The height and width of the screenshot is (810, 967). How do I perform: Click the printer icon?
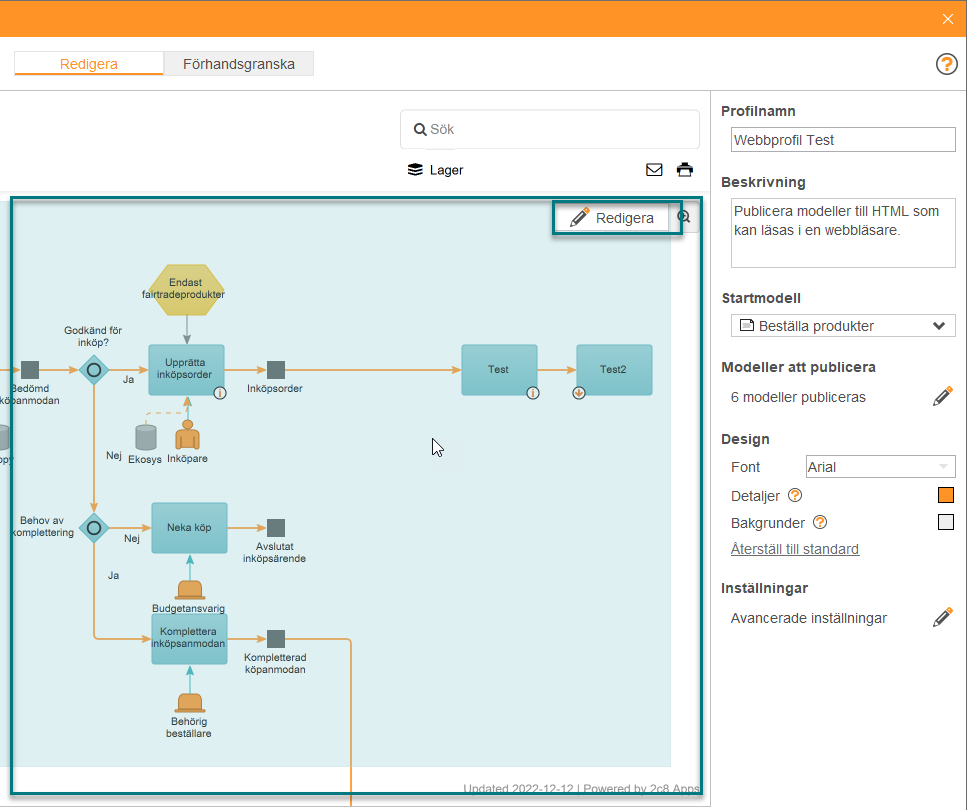click(x=685, y=170)
